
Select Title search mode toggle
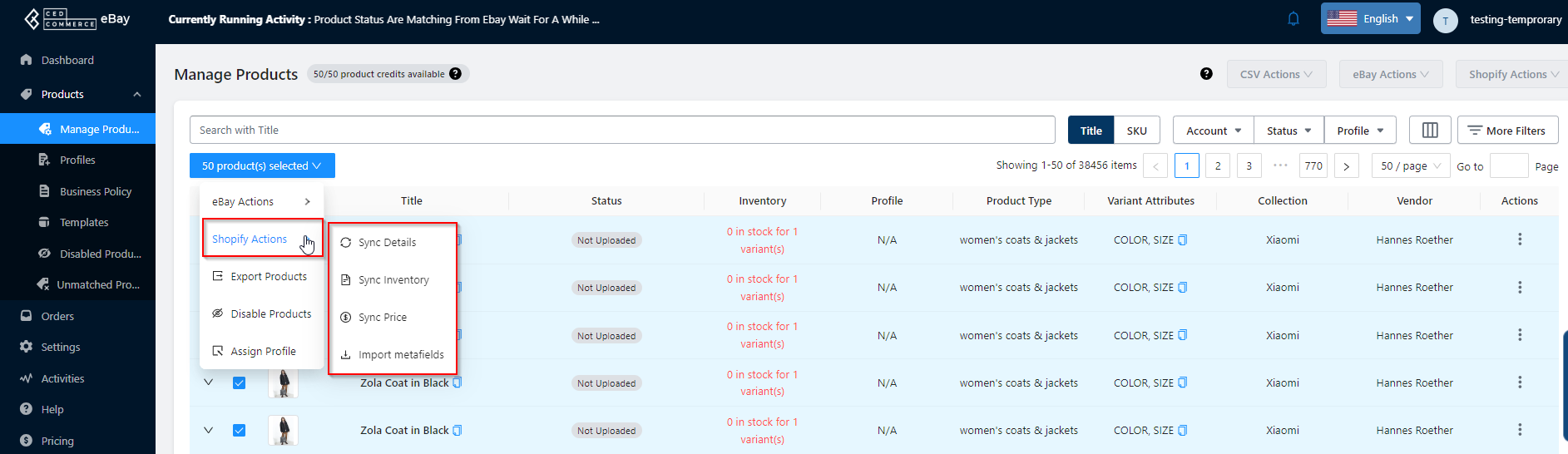tap(1091, 131)
